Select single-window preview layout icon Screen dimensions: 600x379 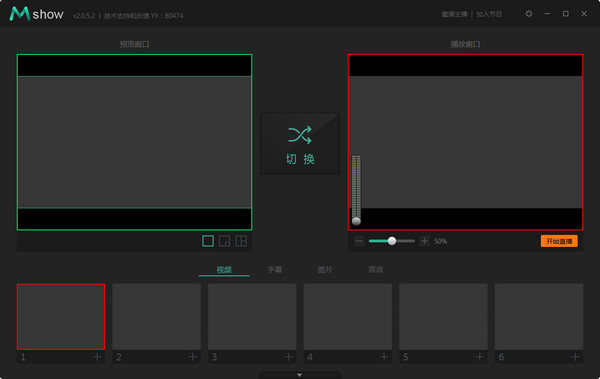tap(208, 241)
